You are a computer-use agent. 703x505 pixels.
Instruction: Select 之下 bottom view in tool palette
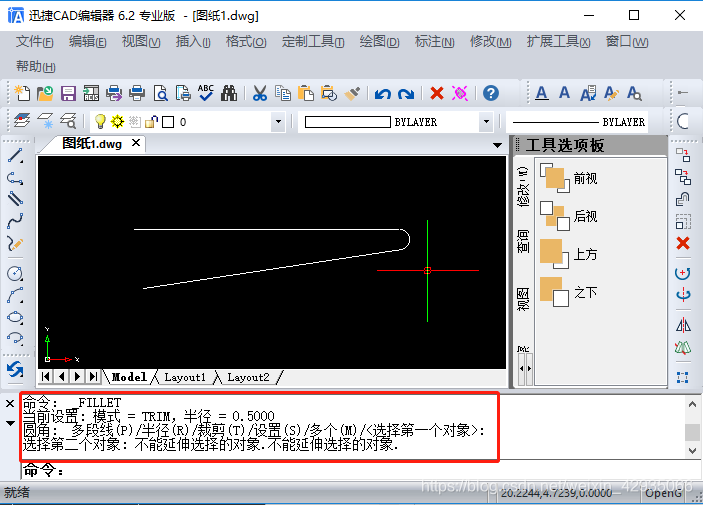(568, 292)
